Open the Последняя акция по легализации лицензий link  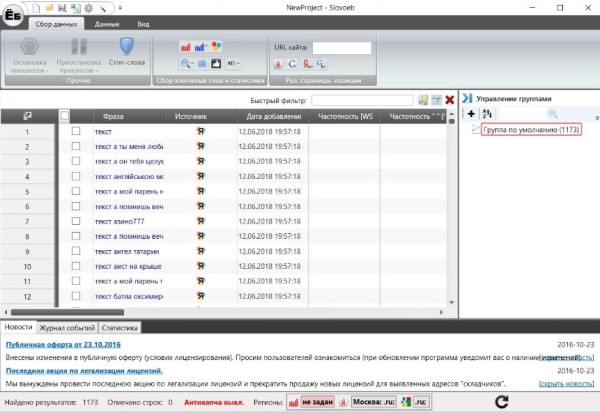click(x=84, y=371)
